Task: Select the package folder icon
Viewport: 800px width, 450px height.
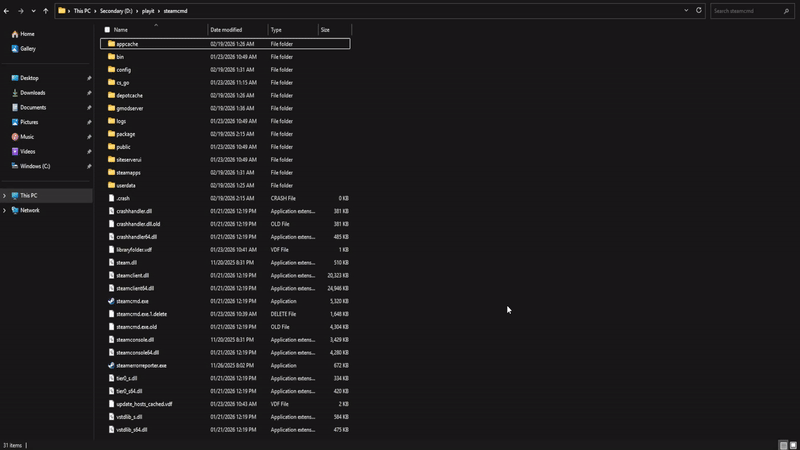Action: click(x=111, y=134)
